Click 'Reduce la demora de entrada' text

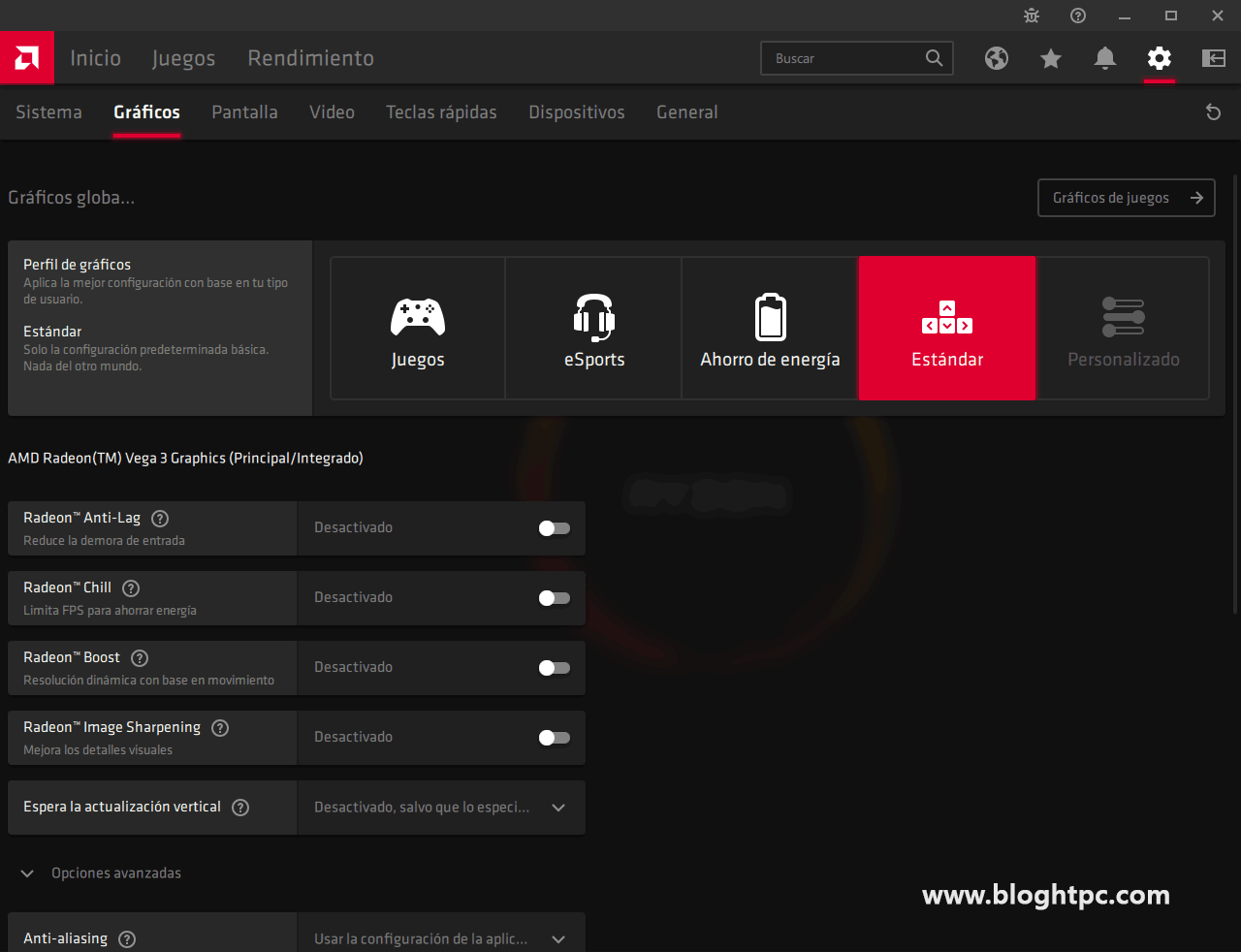tap(104, 541)
